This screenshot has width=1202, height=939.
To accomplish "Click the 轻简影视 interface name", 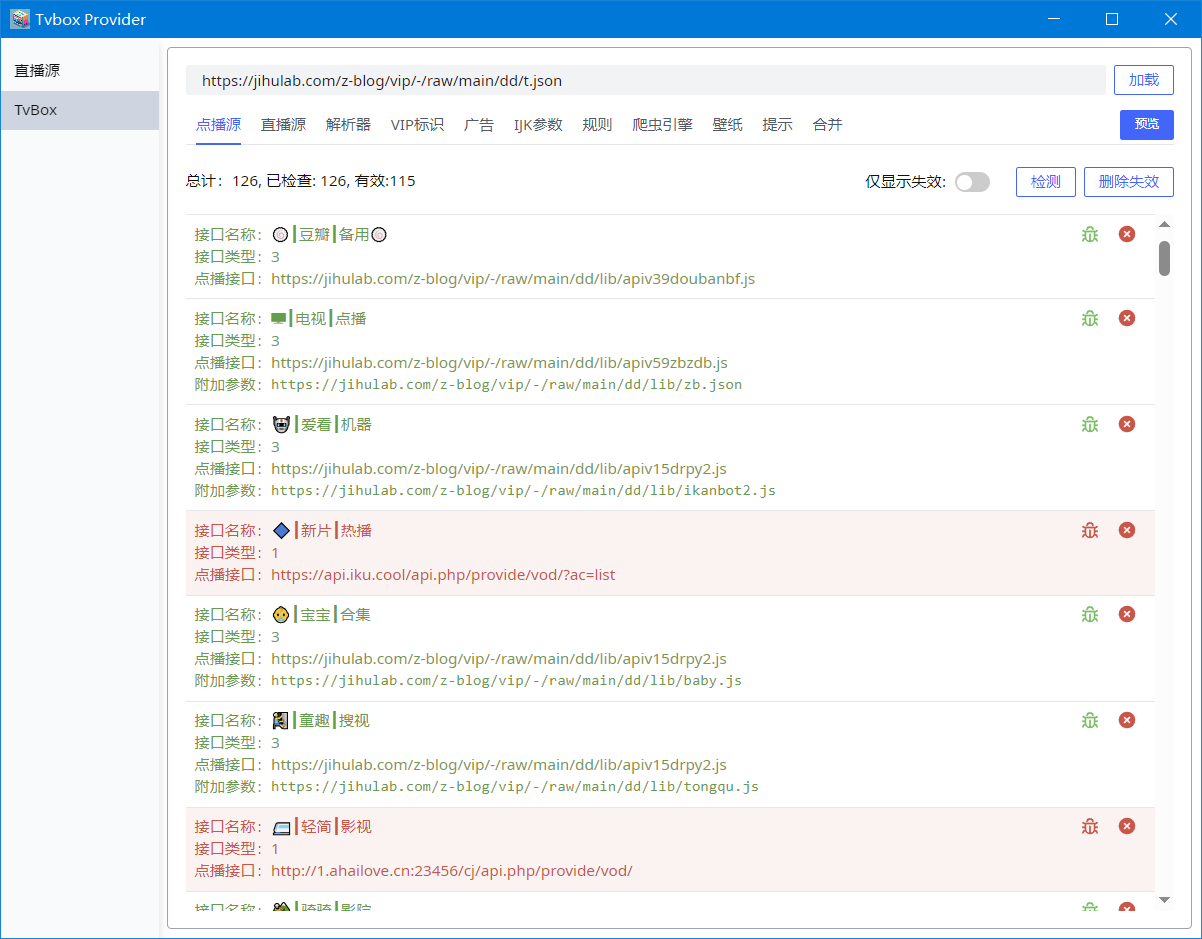I will click(x=322, y=827).
